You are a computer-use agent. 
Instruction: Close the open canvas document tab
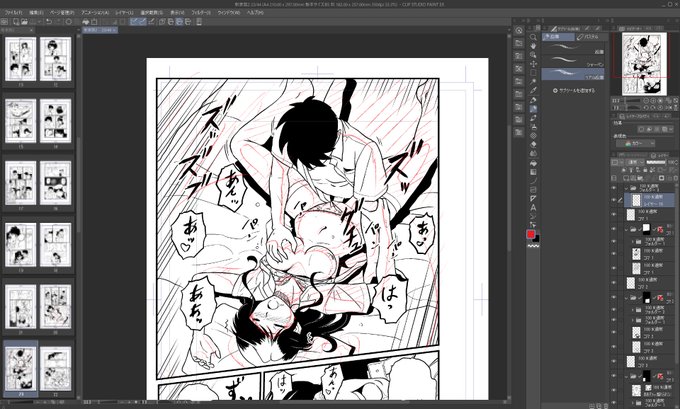115,30
